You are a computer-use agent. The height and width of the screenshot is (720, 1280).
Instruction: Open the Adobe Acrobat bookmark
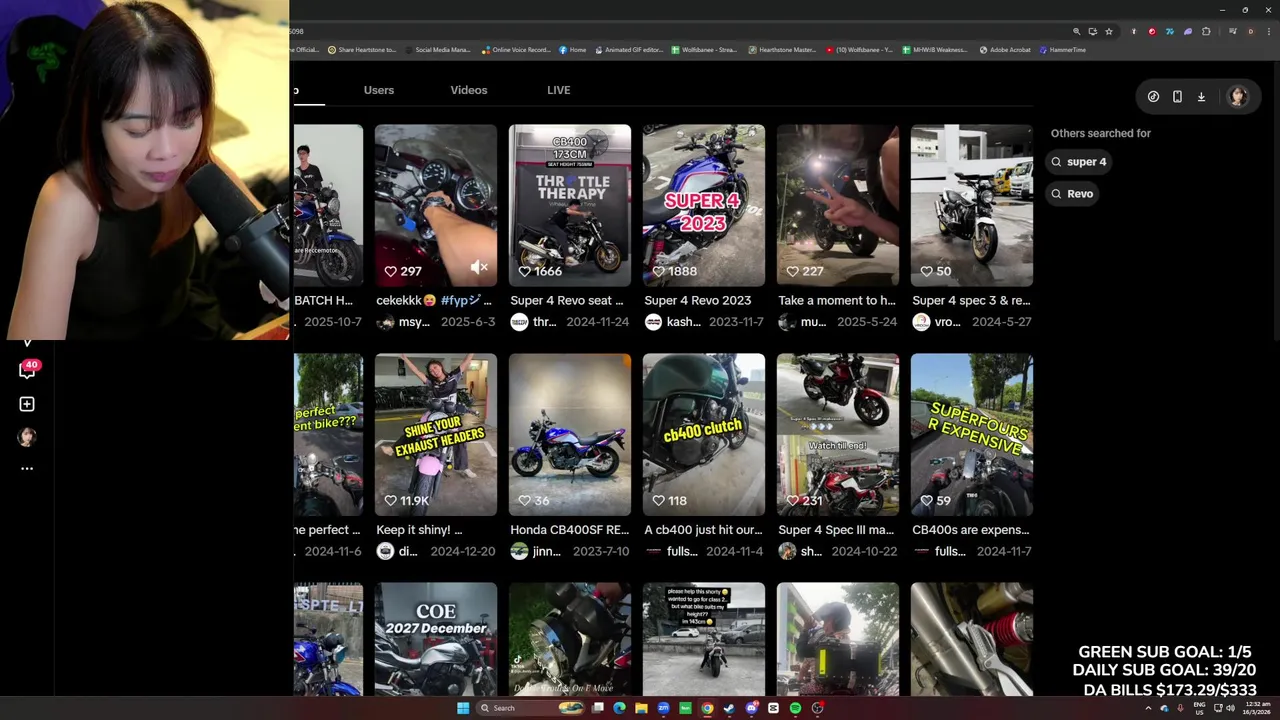[1005, 50]
